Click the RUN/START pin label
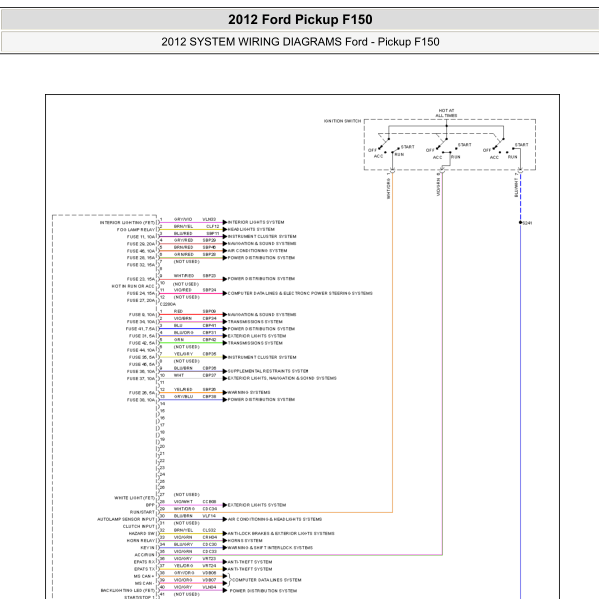 tap(142, 512)
